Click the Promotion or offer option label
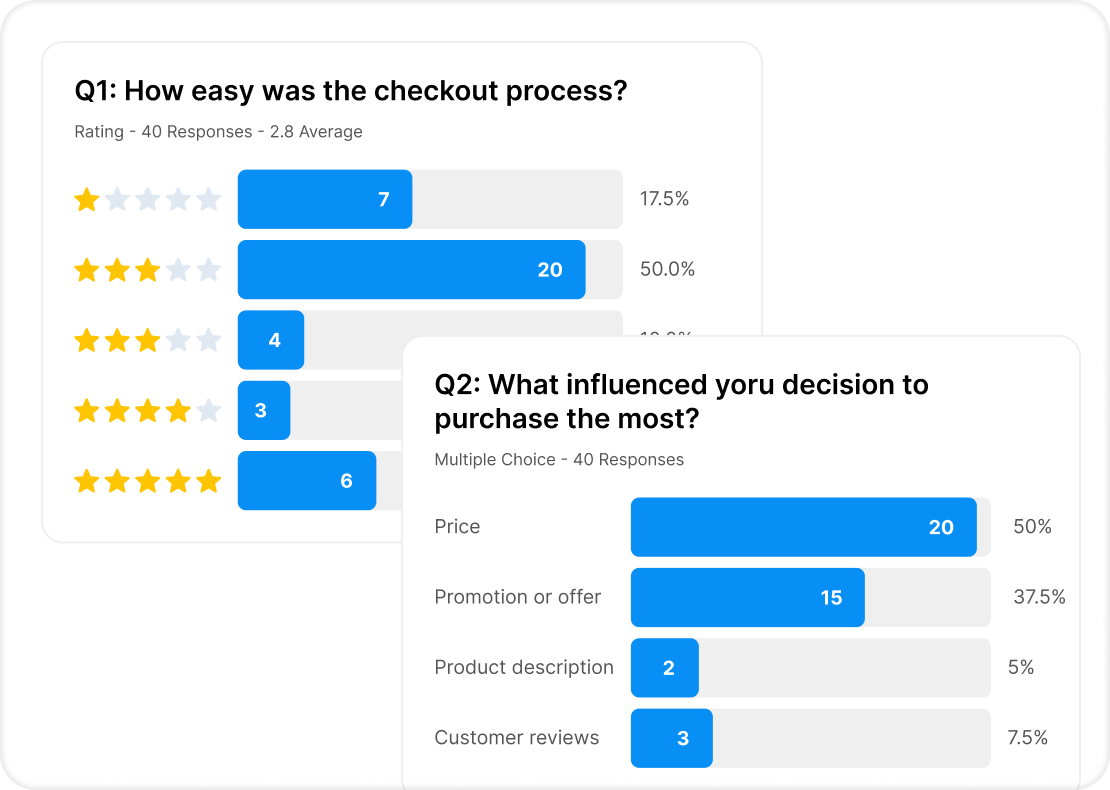 coord(517,597)
